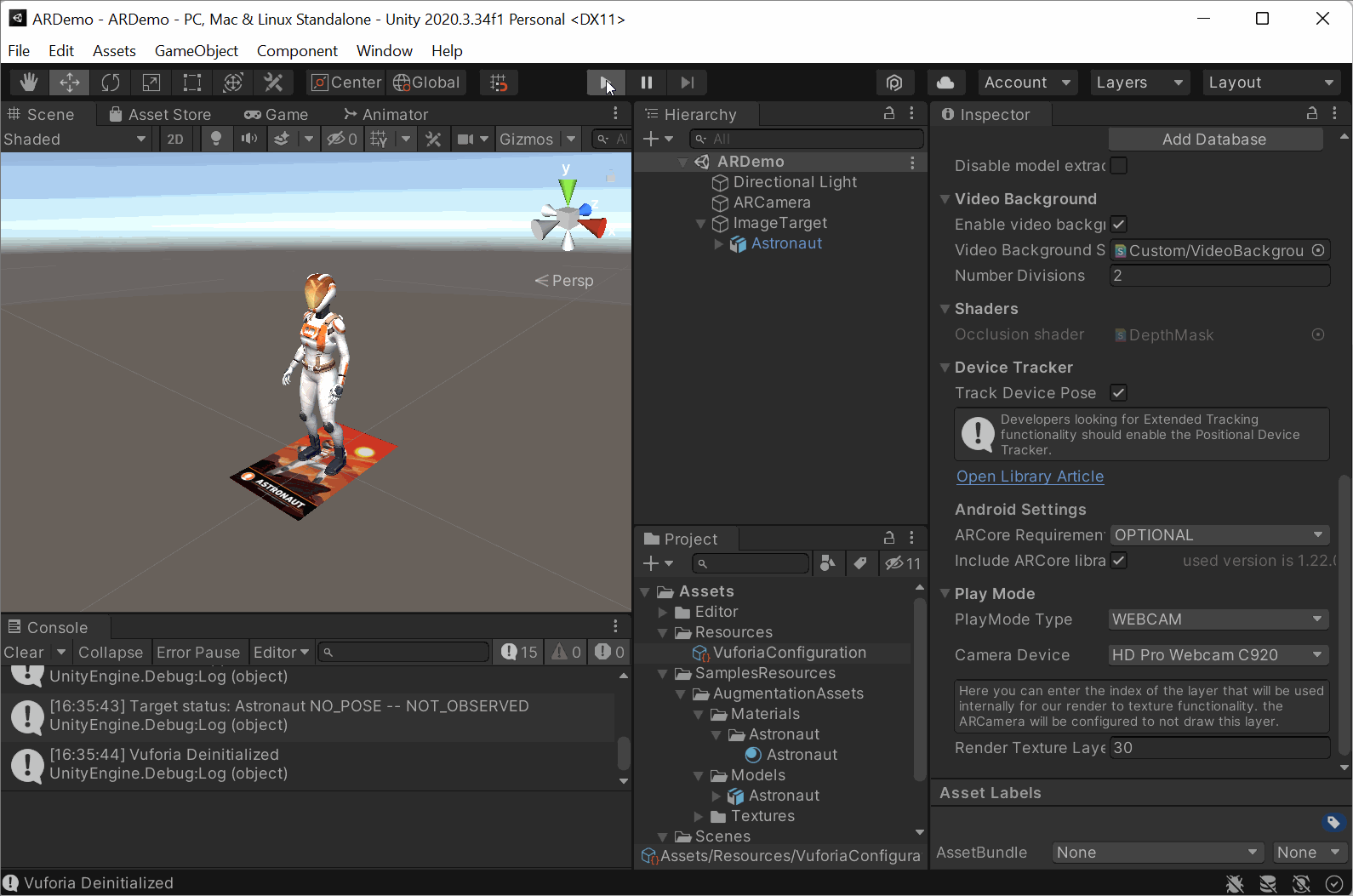Click the Step frame button
This screenshot has width=1353, height=896.
pos(688,83)
